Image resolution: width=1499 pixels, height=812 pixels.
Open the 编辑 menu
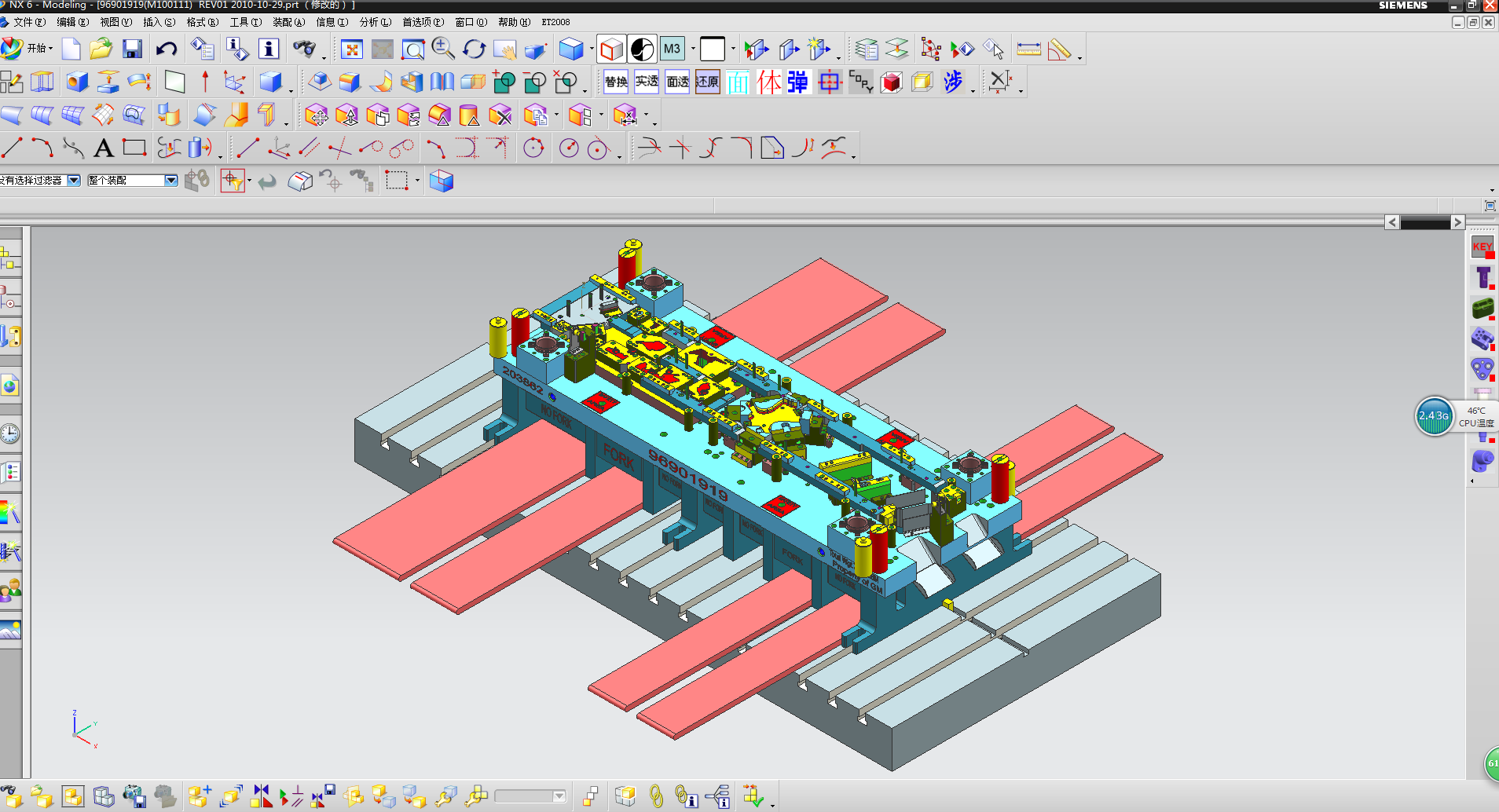[x=72, y=22]
